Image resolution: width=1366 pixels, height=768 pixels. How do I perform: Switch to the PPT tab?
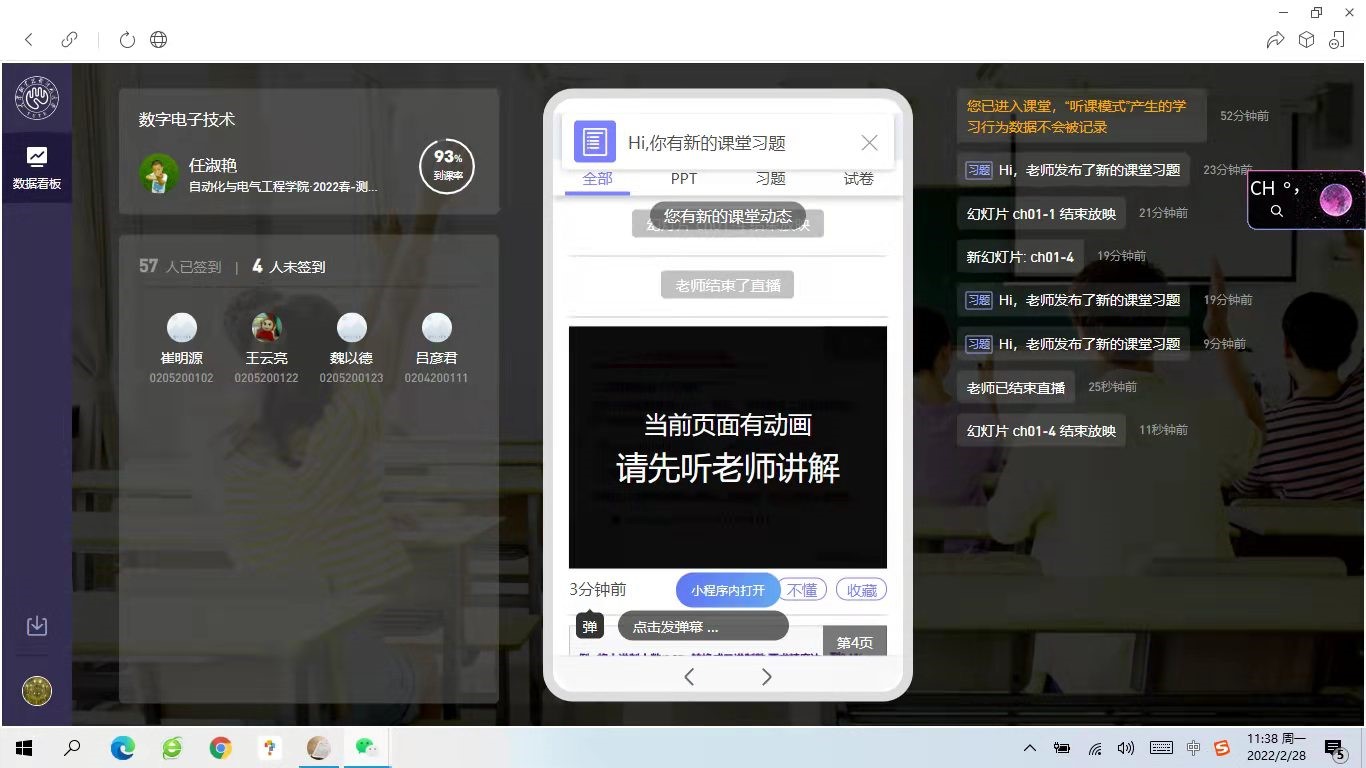click(x=684, y=179)
